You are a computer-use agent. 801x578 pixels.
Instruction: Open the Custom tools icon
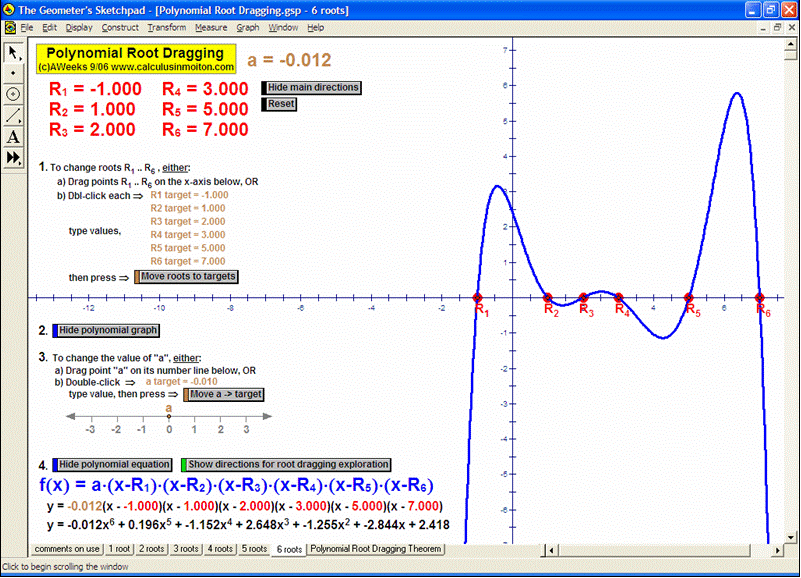tap(13, 156)
